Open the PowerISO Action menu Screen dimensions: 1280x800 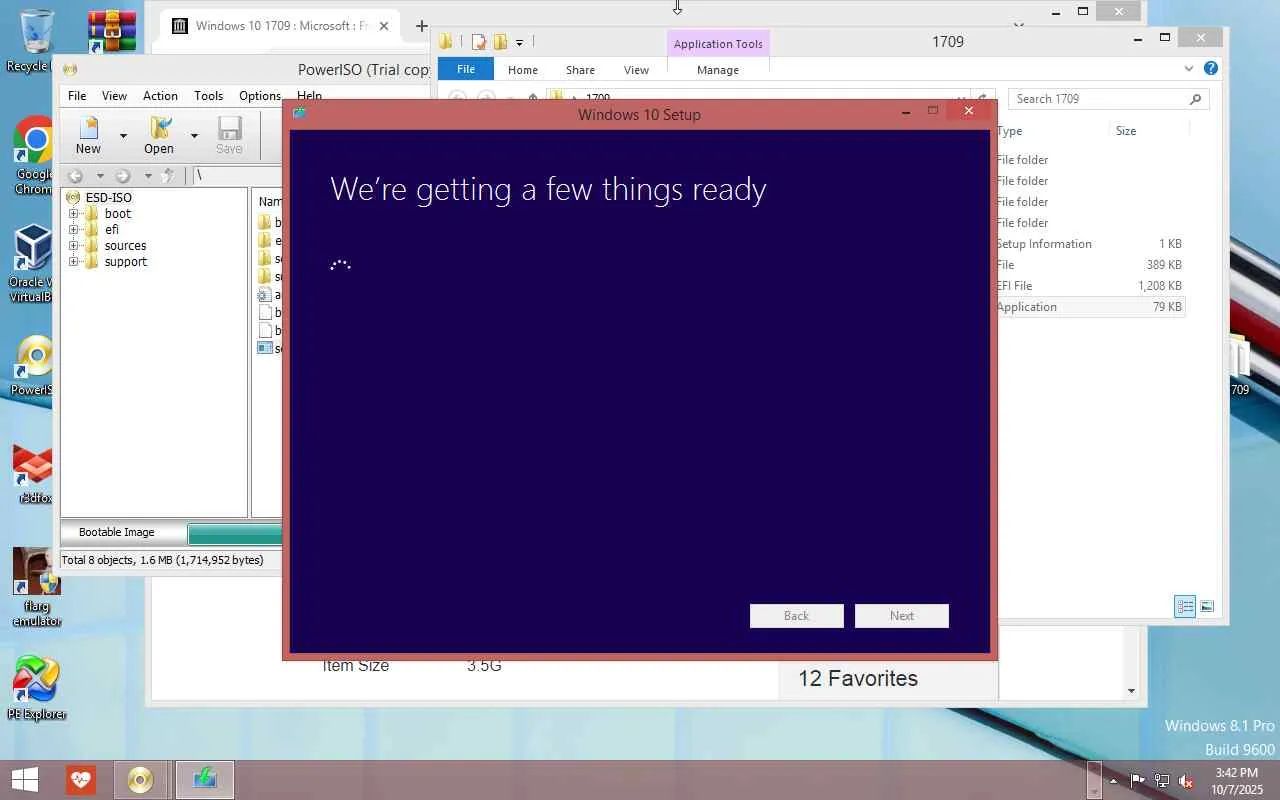(160, 96)
